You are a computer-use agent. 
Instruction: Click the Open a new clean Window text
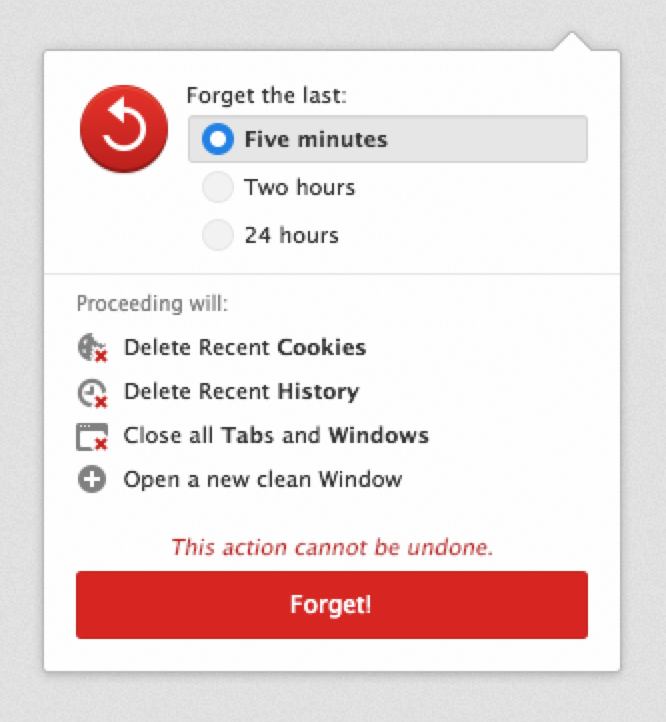263,479
